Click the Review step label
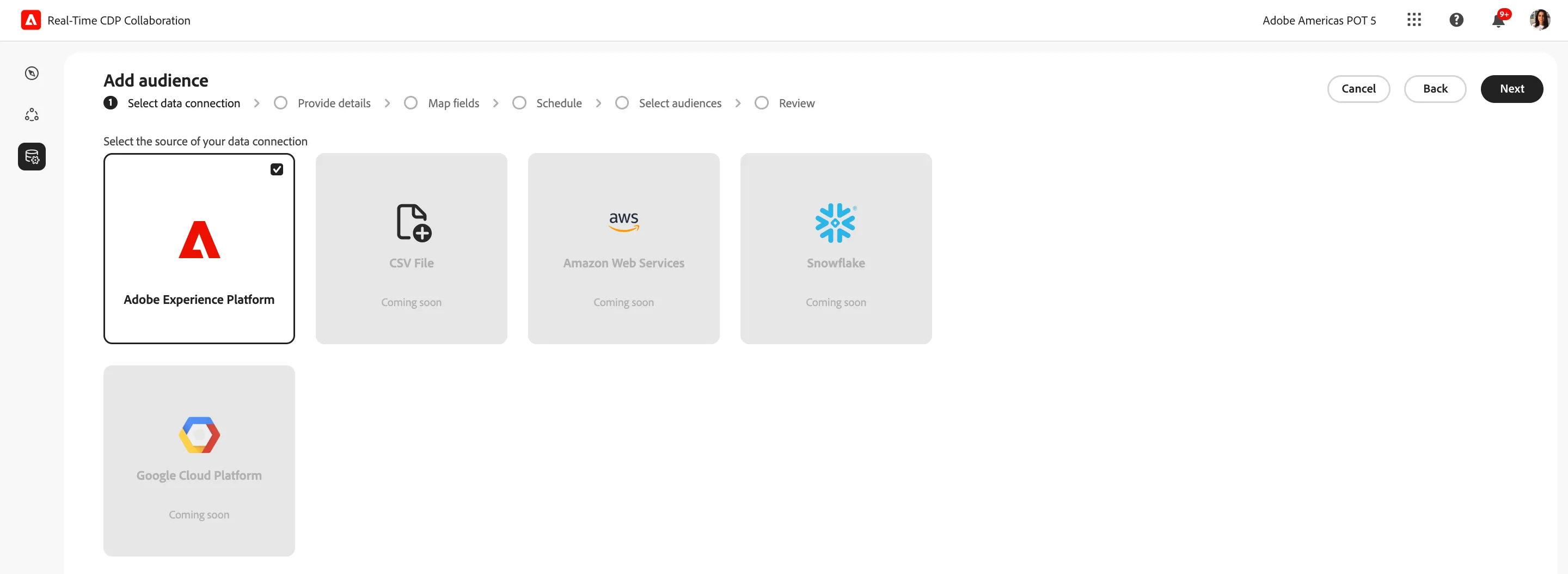Image resolution: width=1568 pixels, height=574 pixels. point(797,103)
